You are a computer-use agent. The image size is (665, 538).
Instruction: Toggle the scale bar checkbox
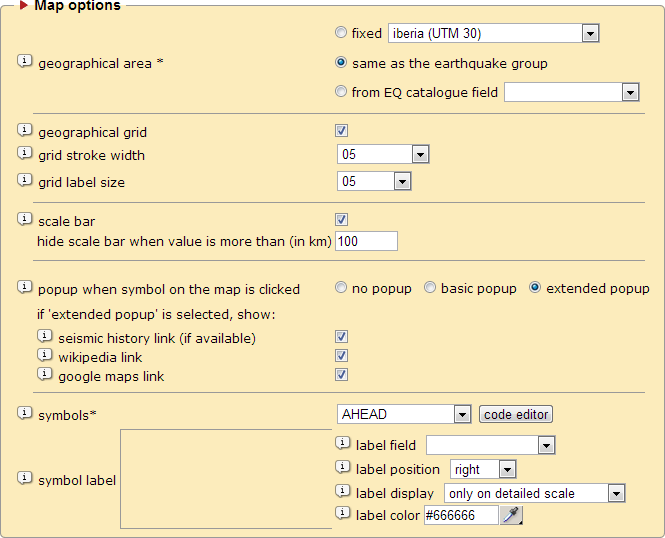(342, 219)
